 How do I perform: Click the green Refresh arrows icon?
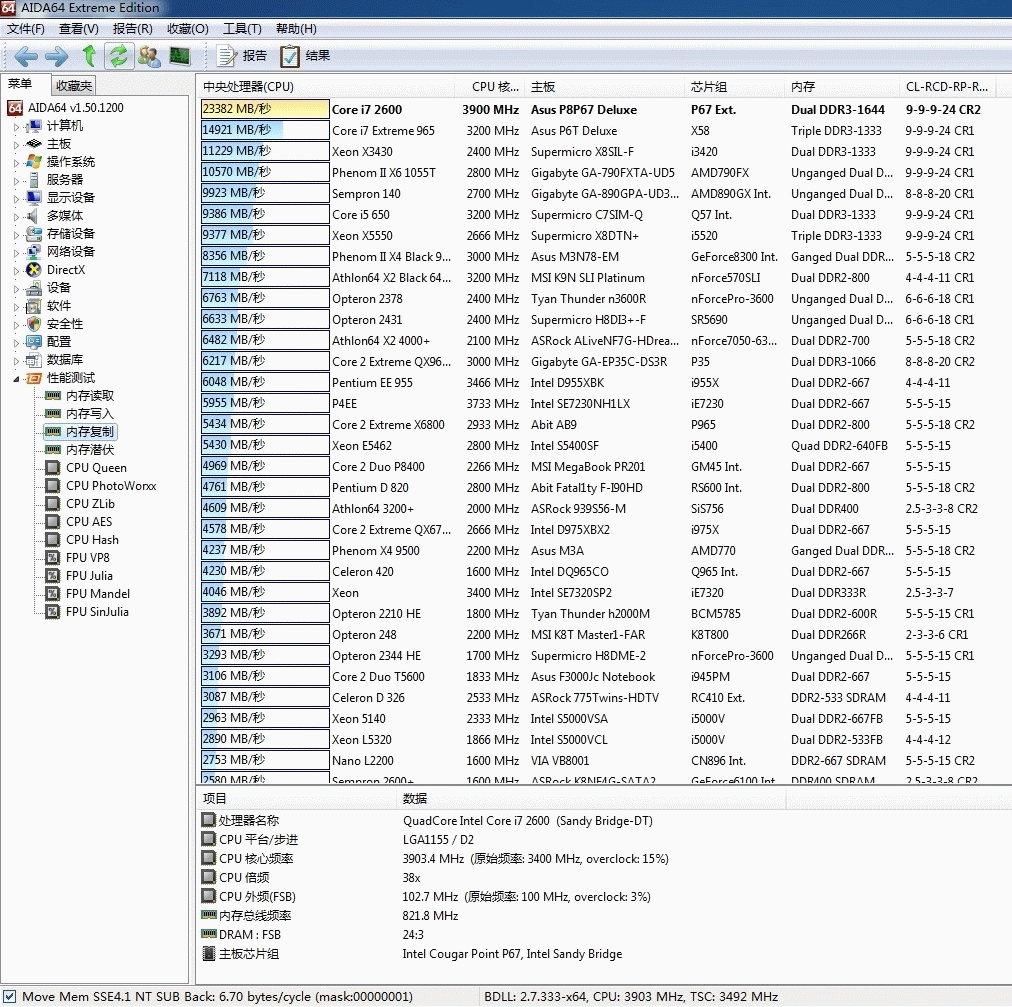119,56
